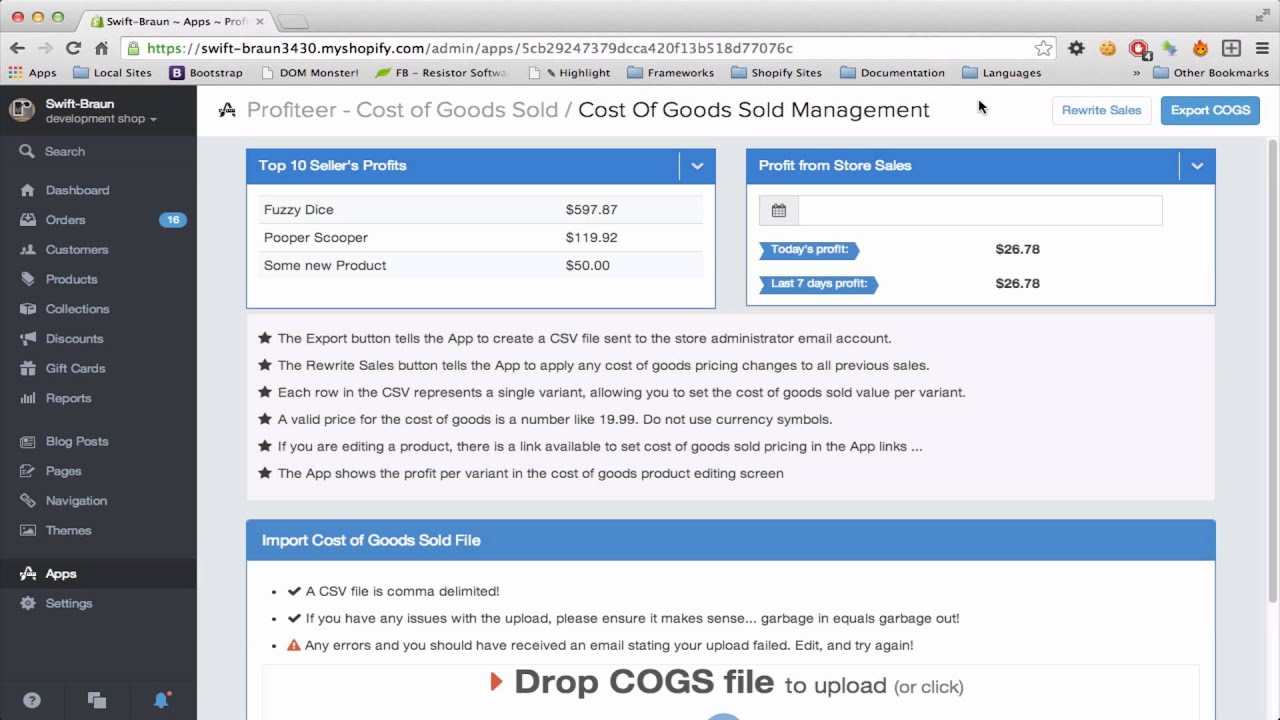Open Discounts page in sidebar
This screenshot has width=1280, height=720.
click(74, 339)
